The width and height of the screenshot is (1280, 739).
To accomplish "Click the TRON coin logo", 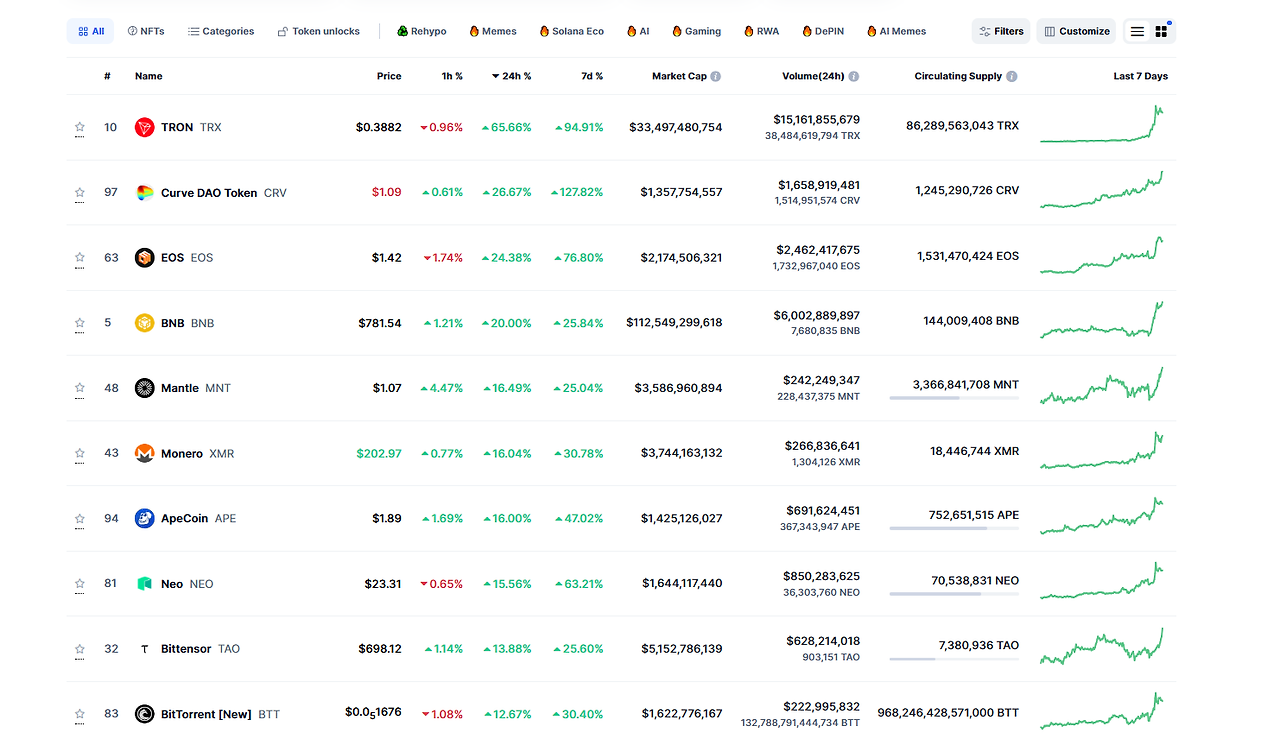I will tap(144, 127).
